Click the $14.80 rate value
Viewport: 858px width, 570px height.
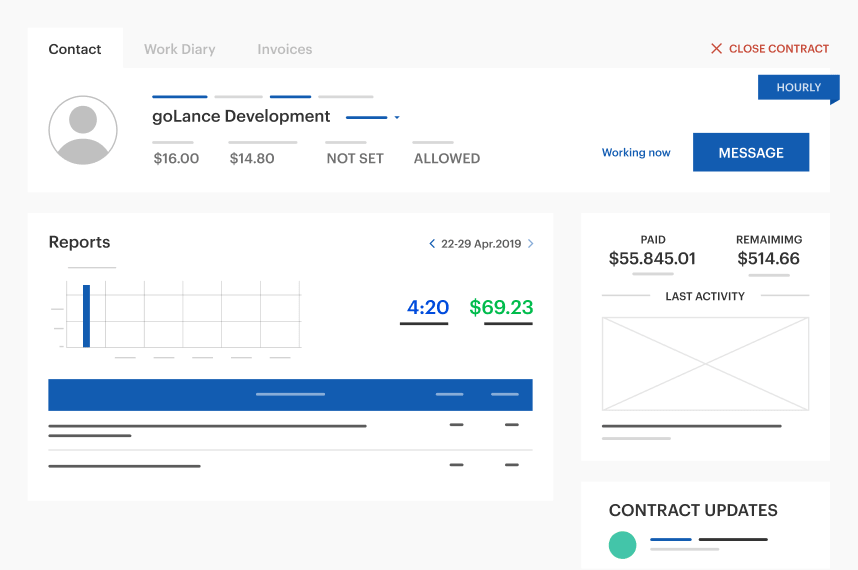252,159
